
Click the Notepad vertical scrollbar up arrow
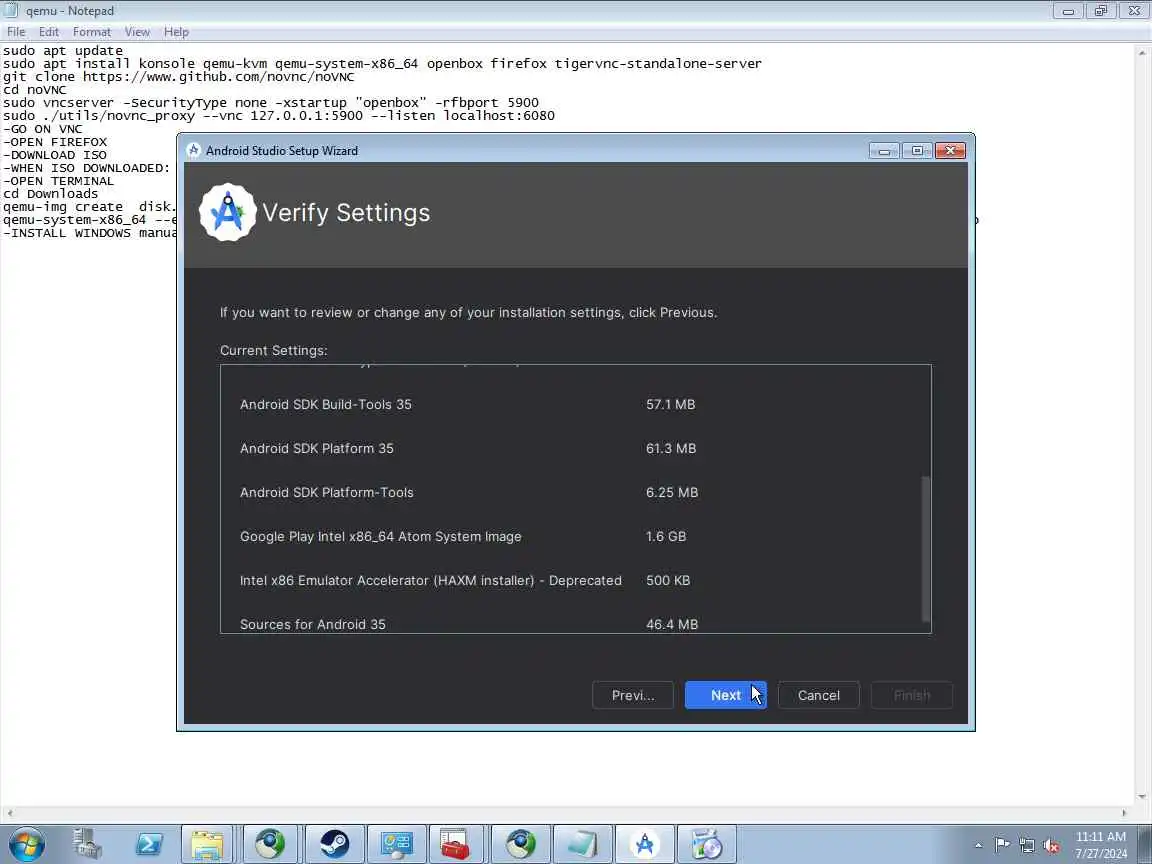point(1142,53)
